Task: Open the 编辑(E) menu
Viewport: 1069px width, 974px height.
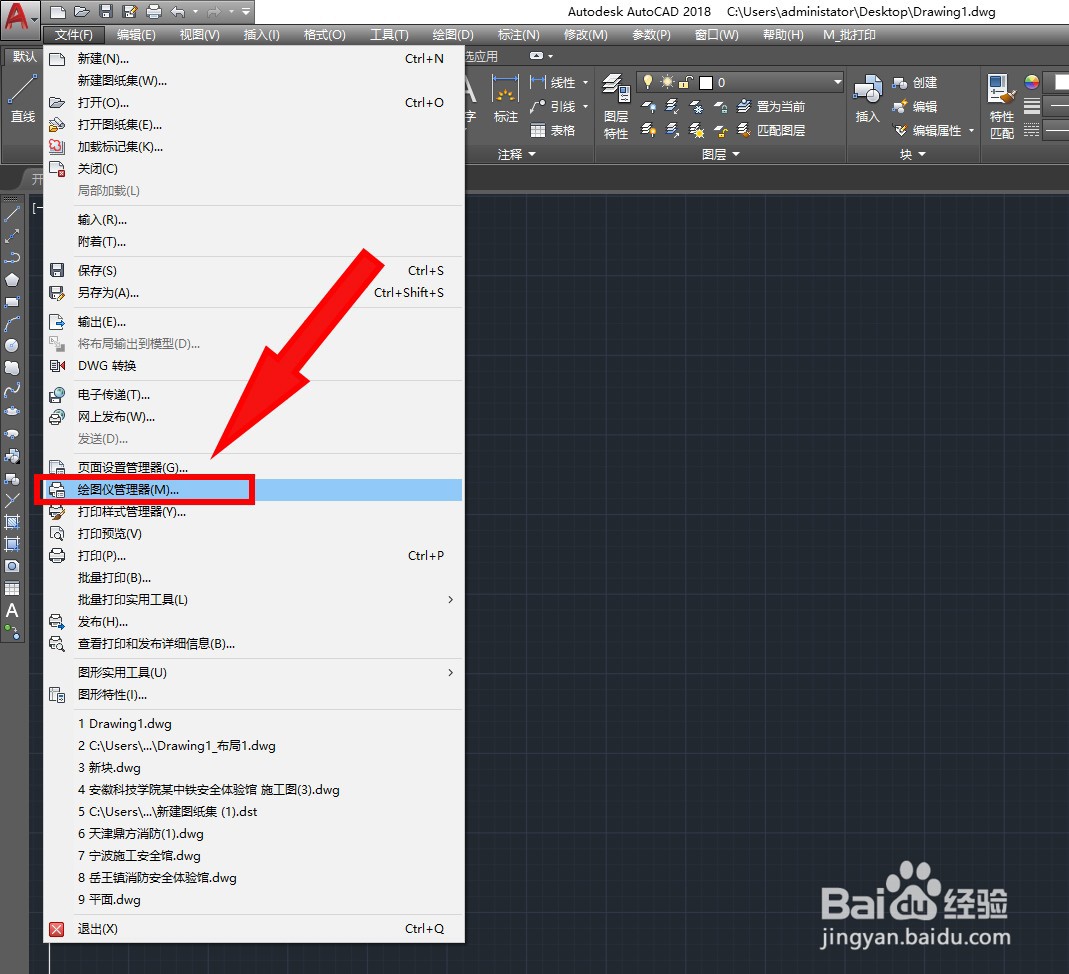Action: (x=136, y=35)
